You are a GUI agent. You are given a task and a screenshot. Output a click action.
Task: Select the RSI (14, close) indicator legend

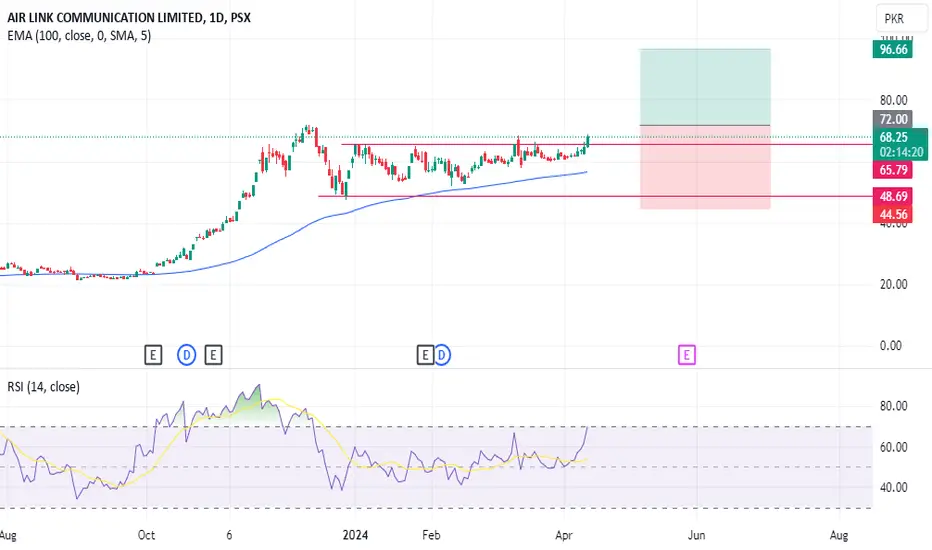pos(43,386)
